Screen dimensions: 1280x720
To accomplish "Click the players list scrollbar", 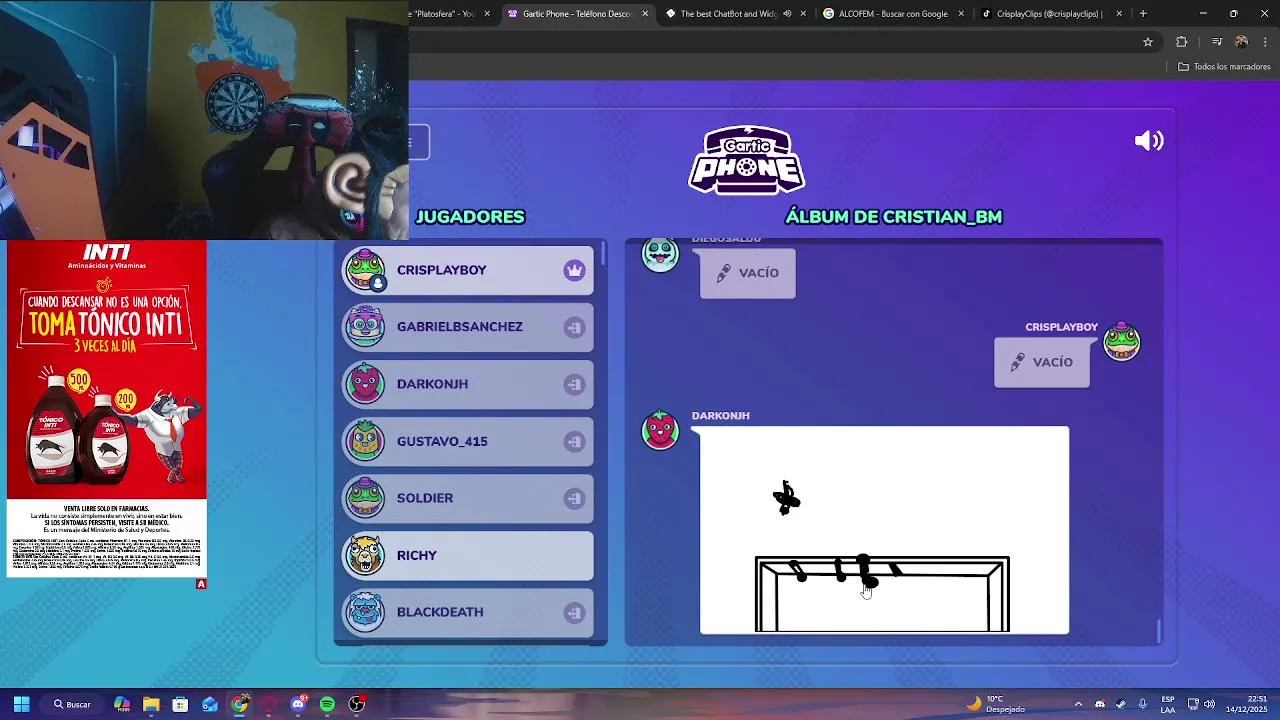I will point(603,254).
